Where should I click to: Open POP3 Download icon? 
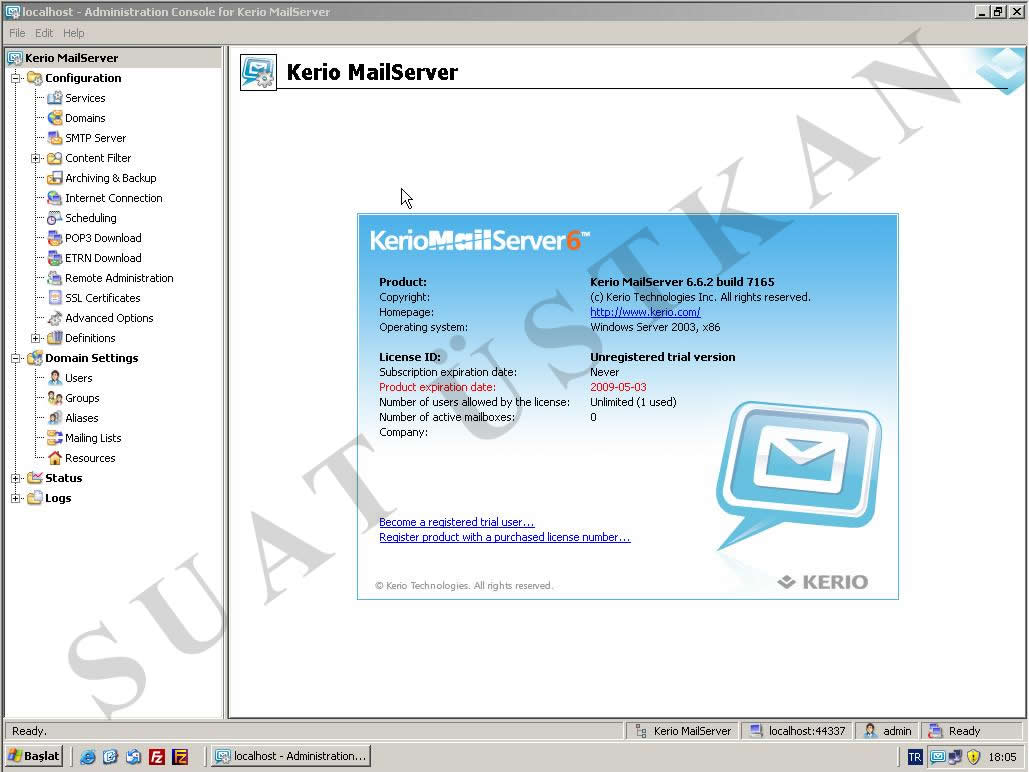tap(54, 238)
